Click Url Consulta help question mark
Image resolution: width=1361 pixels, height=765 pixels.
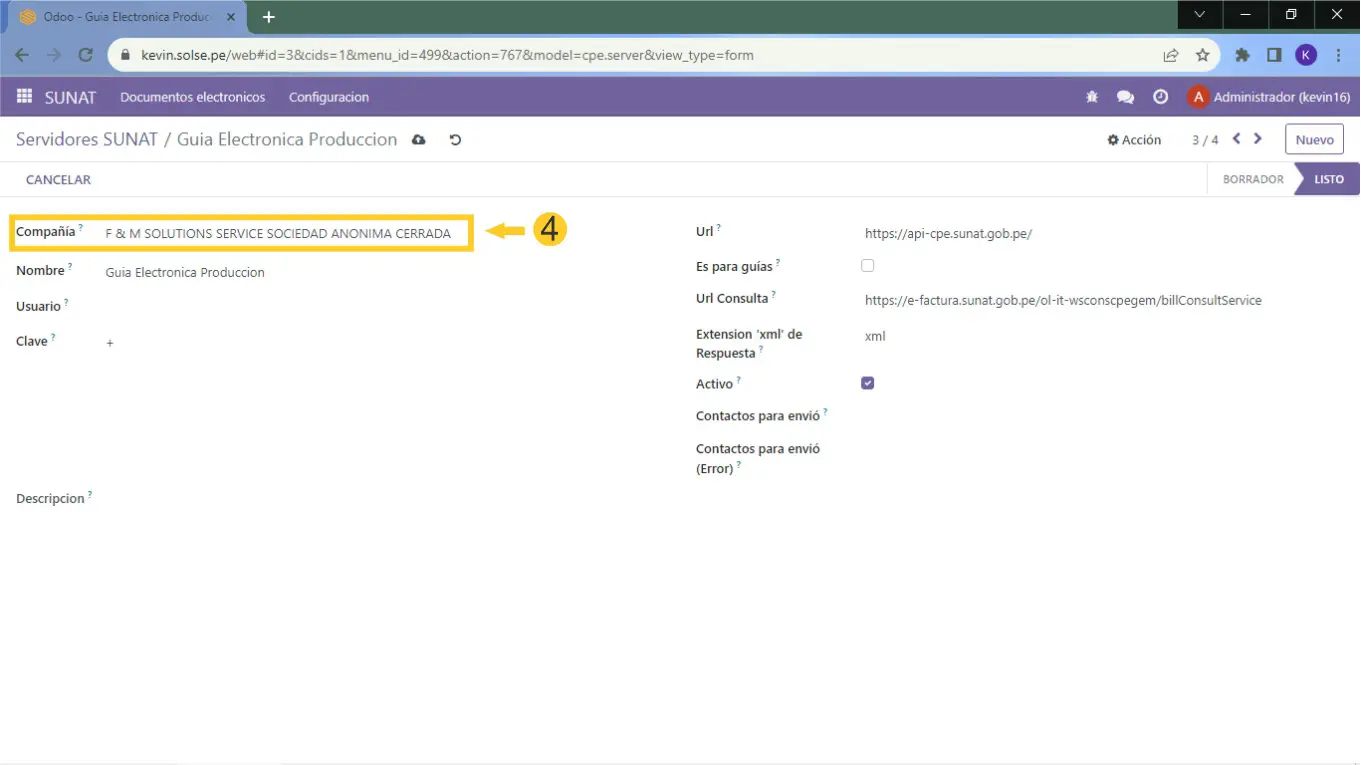774,295
